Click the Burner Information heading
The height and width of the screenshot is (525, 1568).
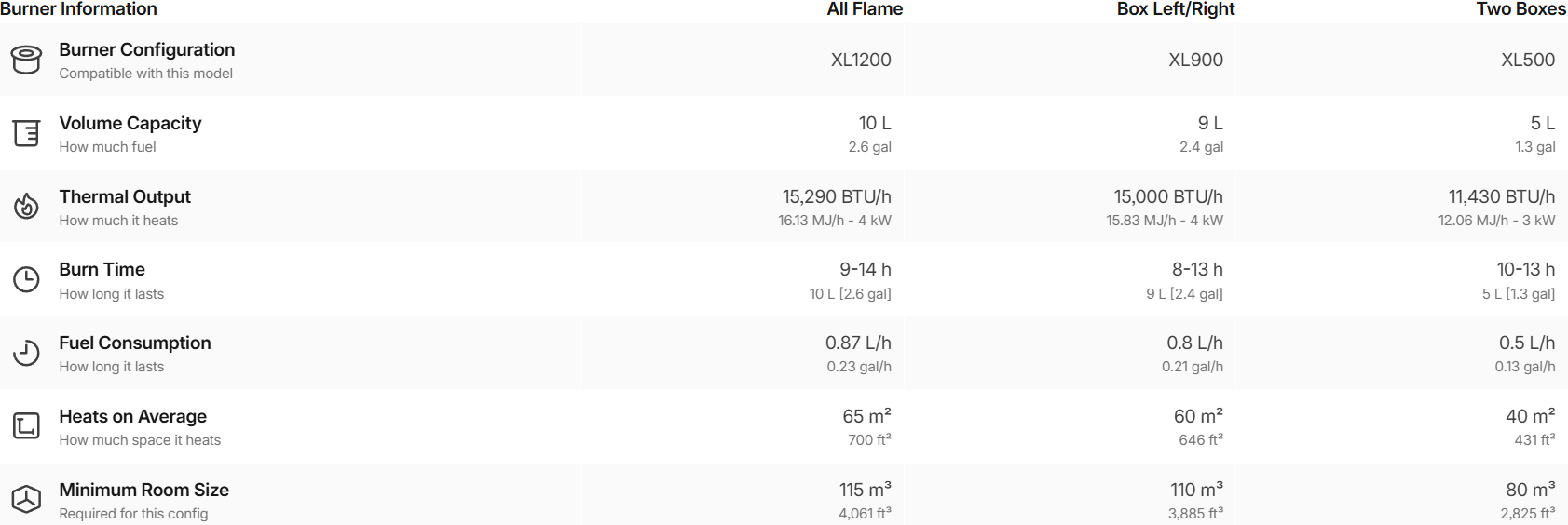79,9
